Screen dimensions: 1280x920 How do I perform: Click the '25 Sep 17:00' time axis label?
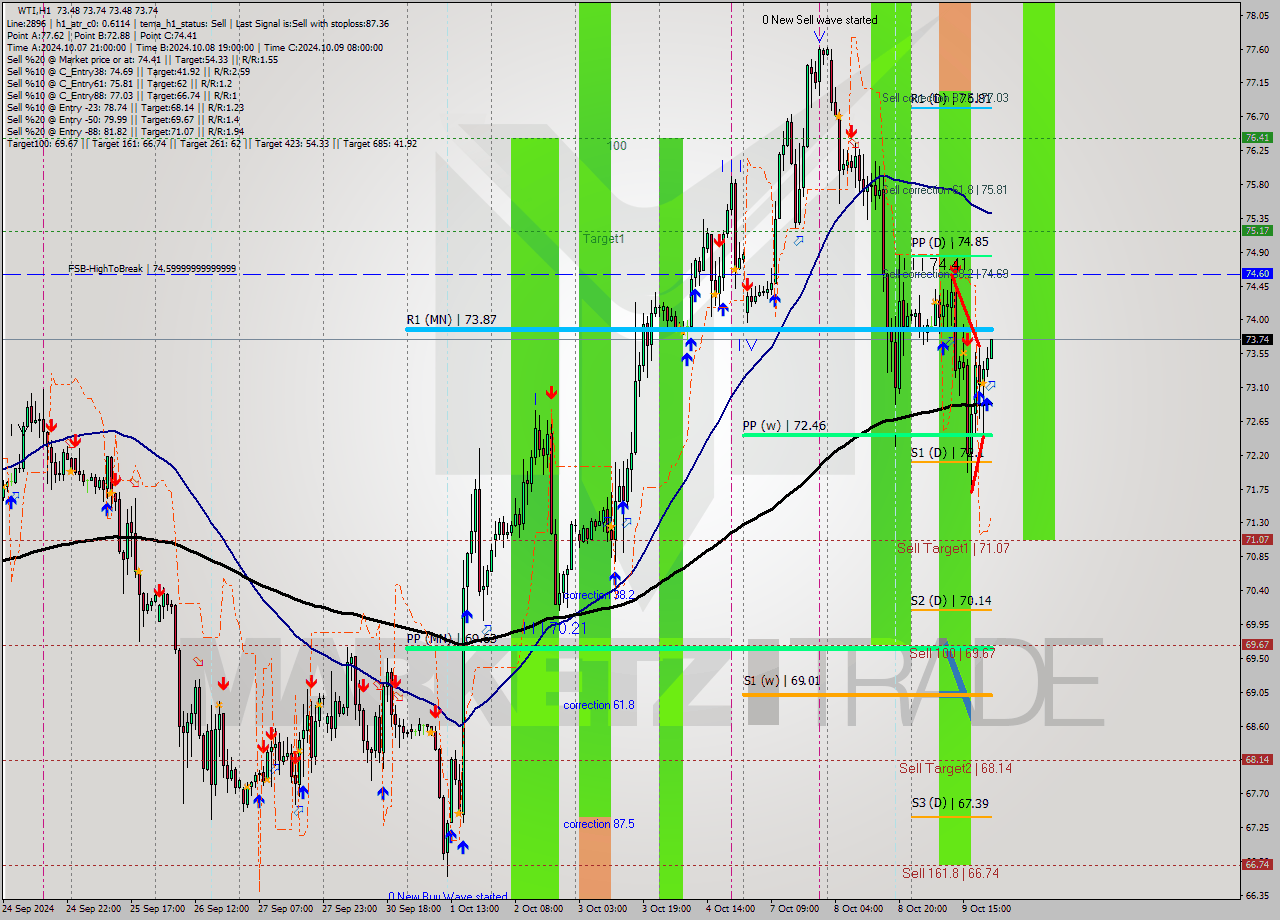[x=158, y=909]
